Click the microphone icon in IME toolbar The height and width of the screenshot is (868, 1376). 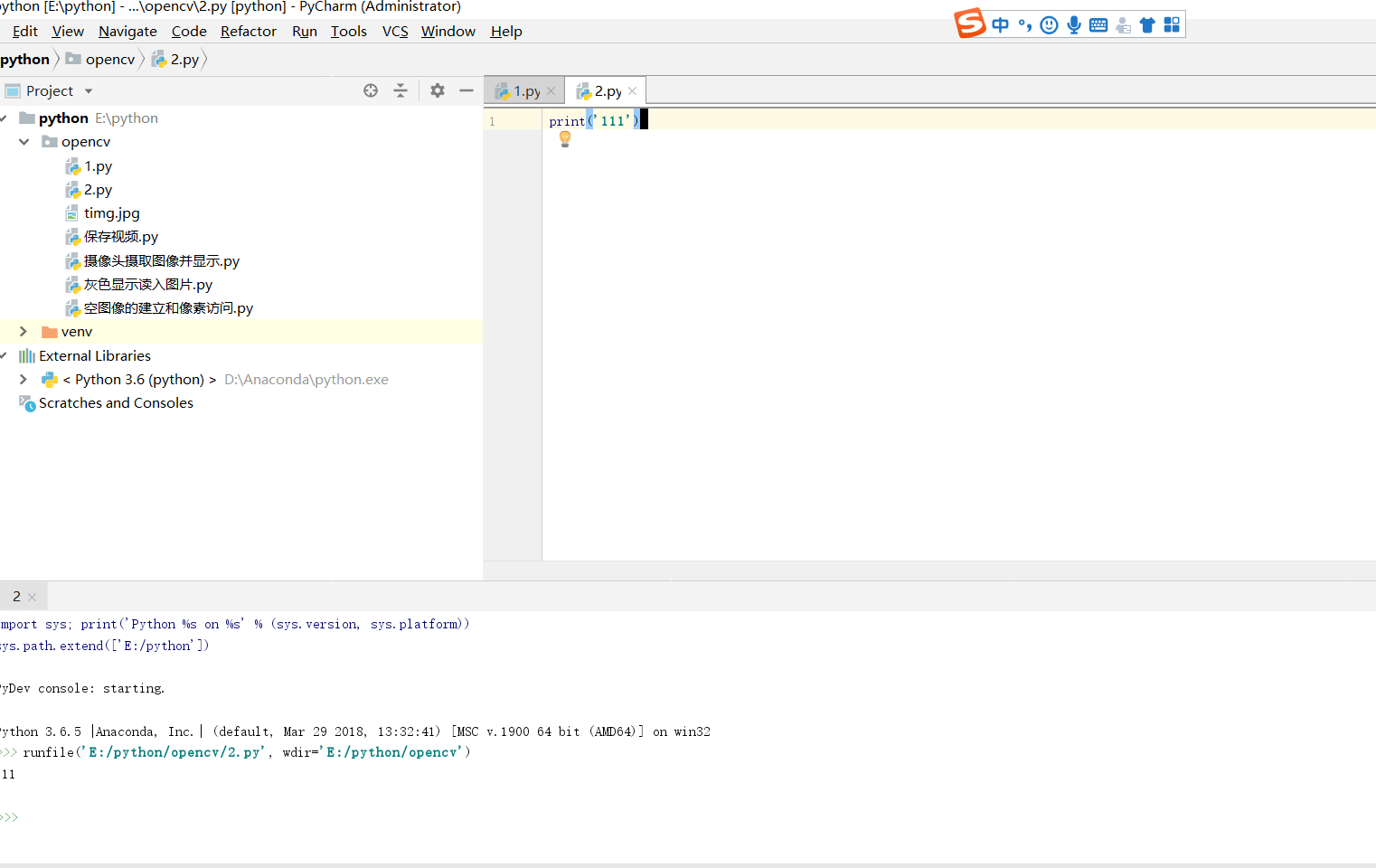[1074, 25]
